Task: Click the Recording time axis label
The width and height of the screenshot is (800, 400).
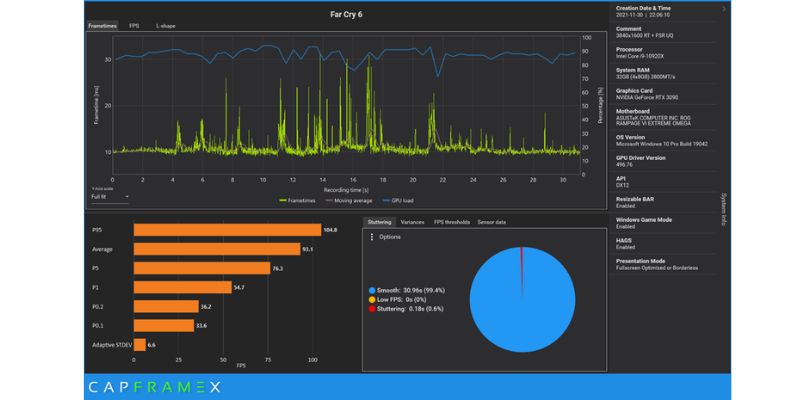Action: coord(346,190)
